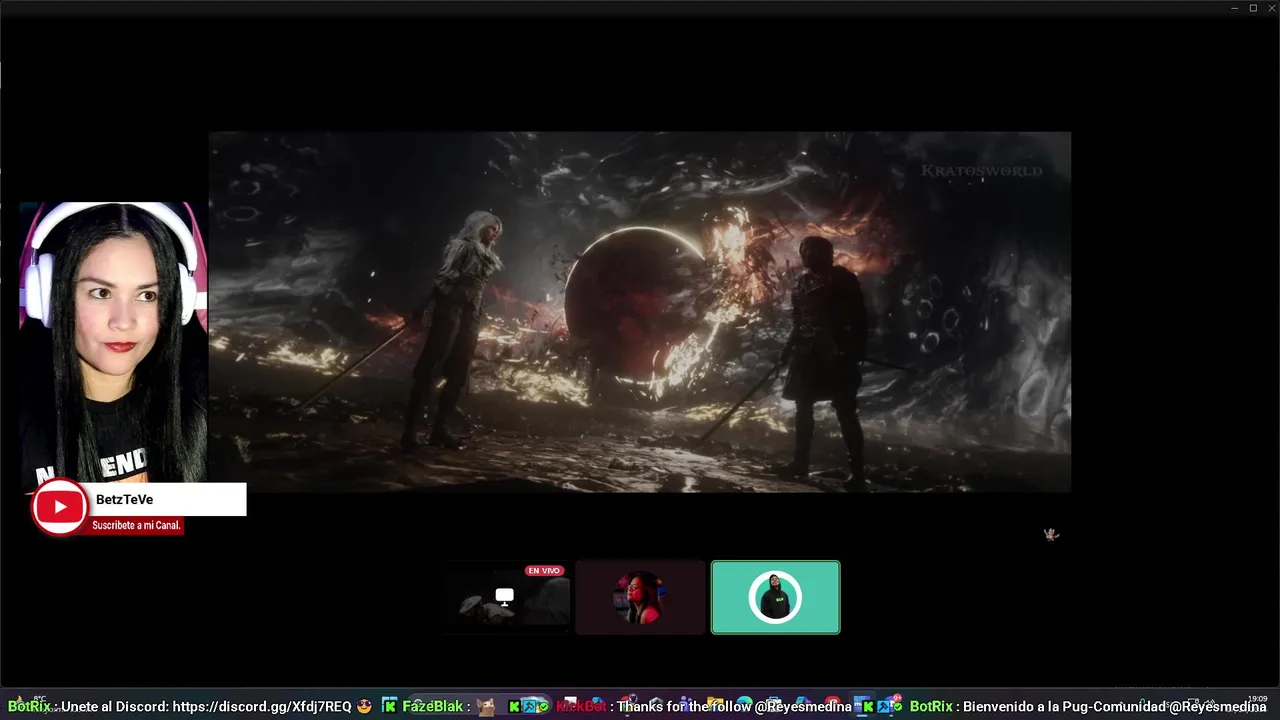Screen dimensions: 1280x720
Task: Click the streamer webcam overlay
Action: pyautogui.click(x=113, y=343)
